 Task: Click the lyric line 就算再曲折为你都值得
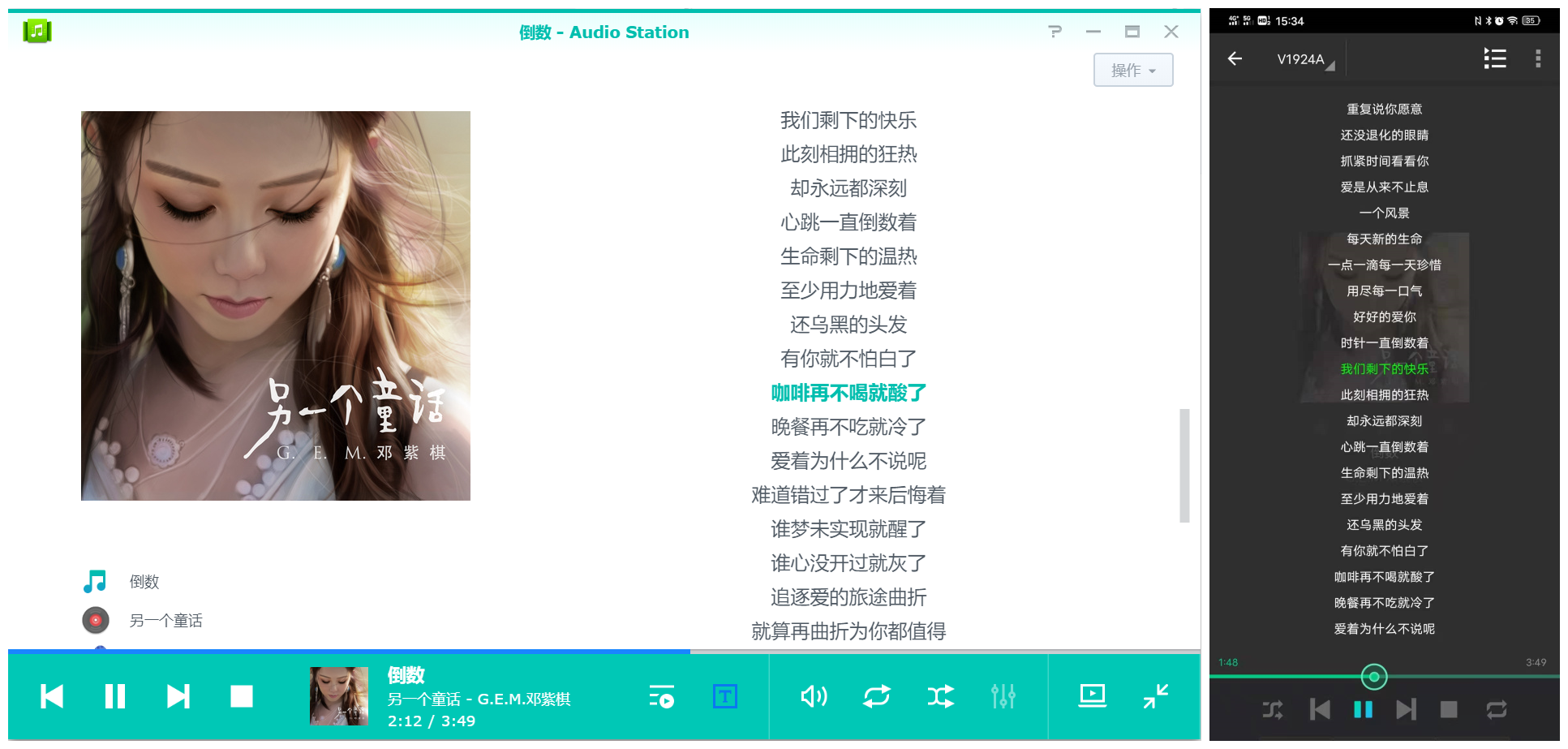pos(848,631)
